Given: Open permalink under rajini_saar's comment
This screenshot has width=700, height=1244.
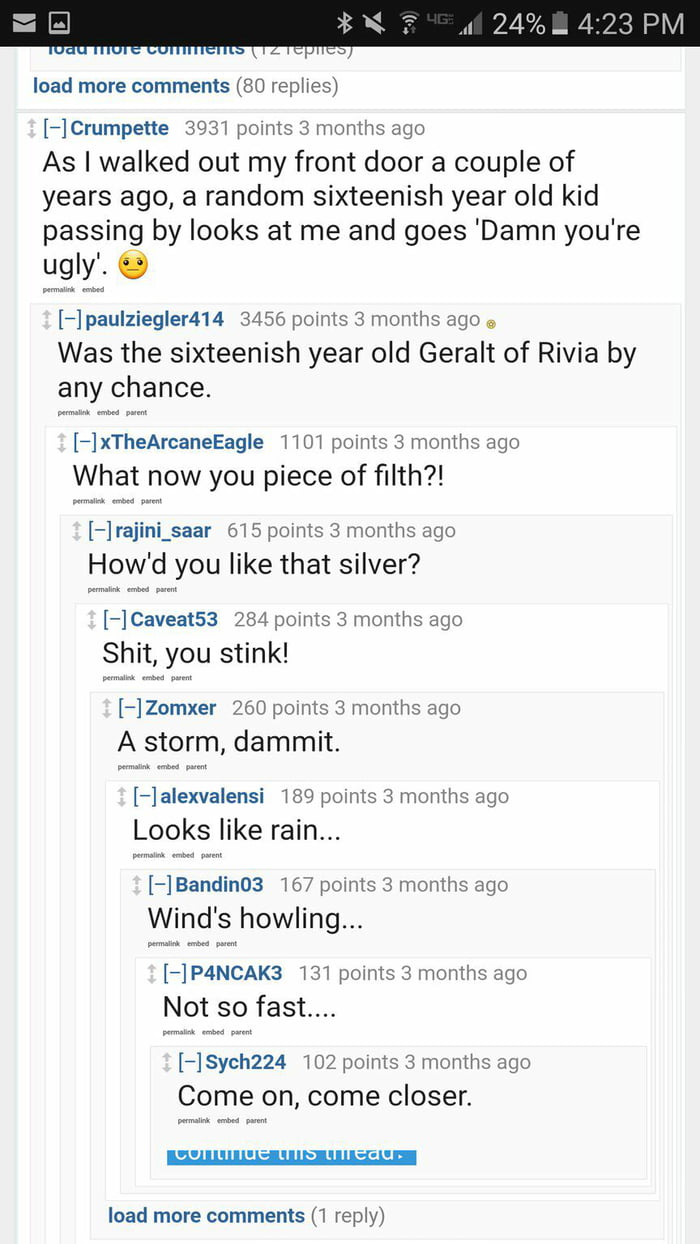Looking at the screenshot, I should point(104,590).
